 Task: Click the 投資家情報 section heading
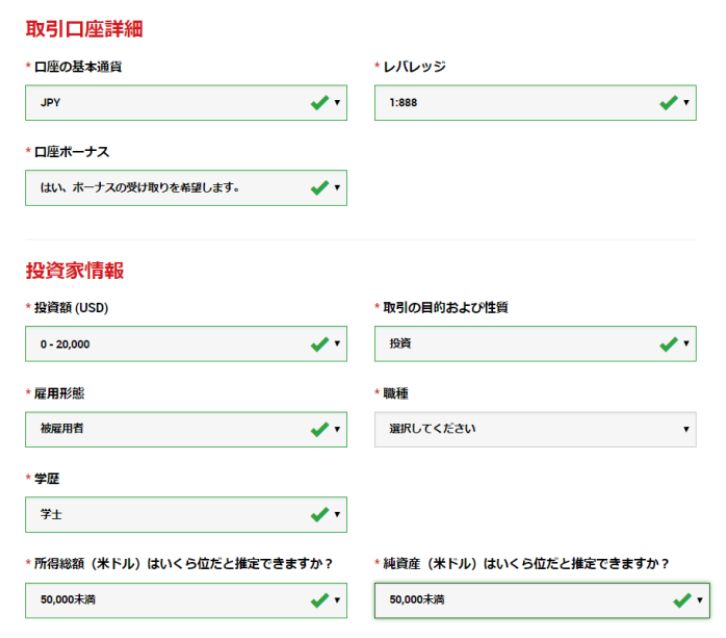tap(75, 270)
